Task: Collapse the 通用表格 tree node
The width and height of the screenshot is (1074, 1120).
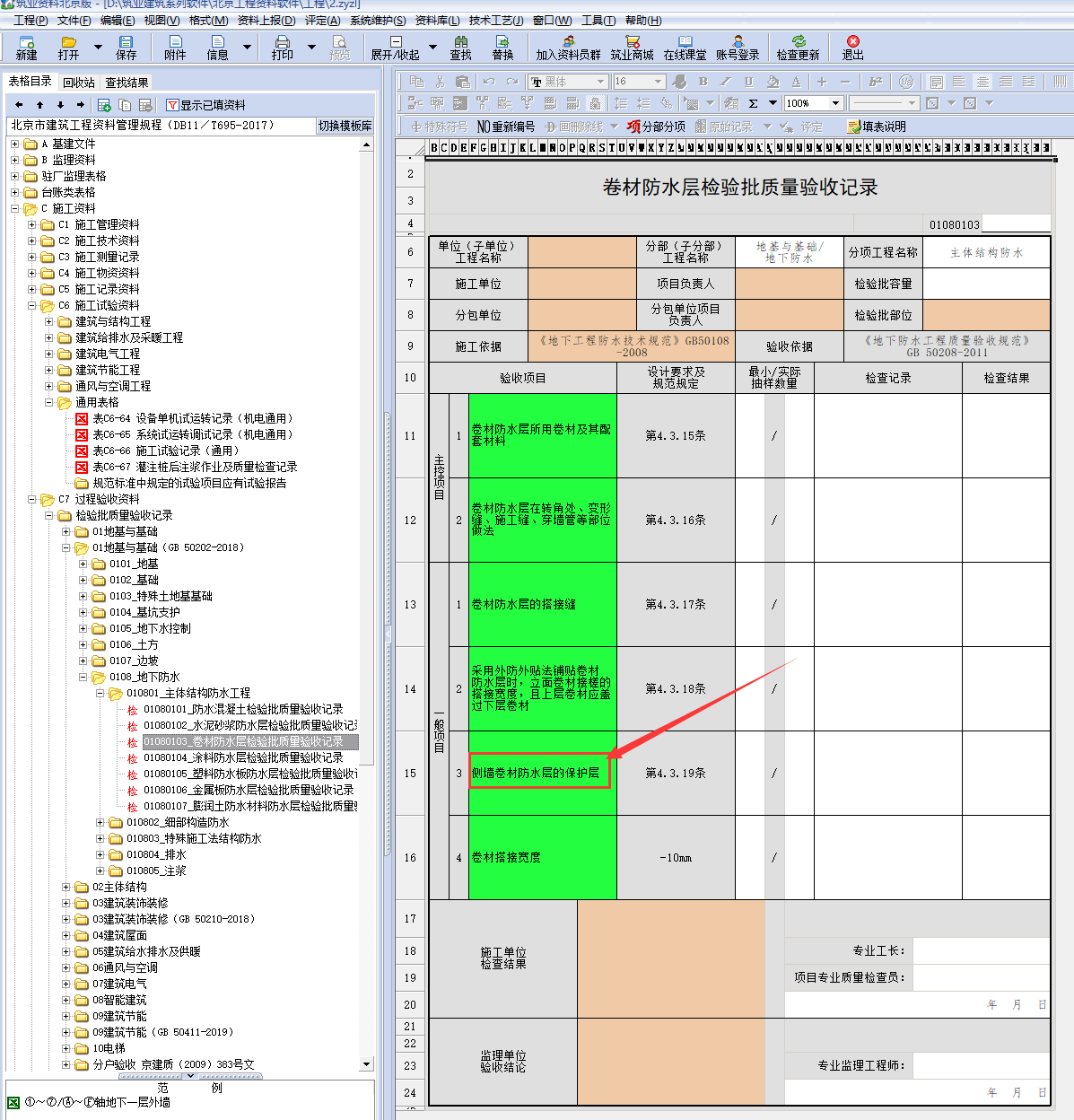Action: [x=48, y=402]
